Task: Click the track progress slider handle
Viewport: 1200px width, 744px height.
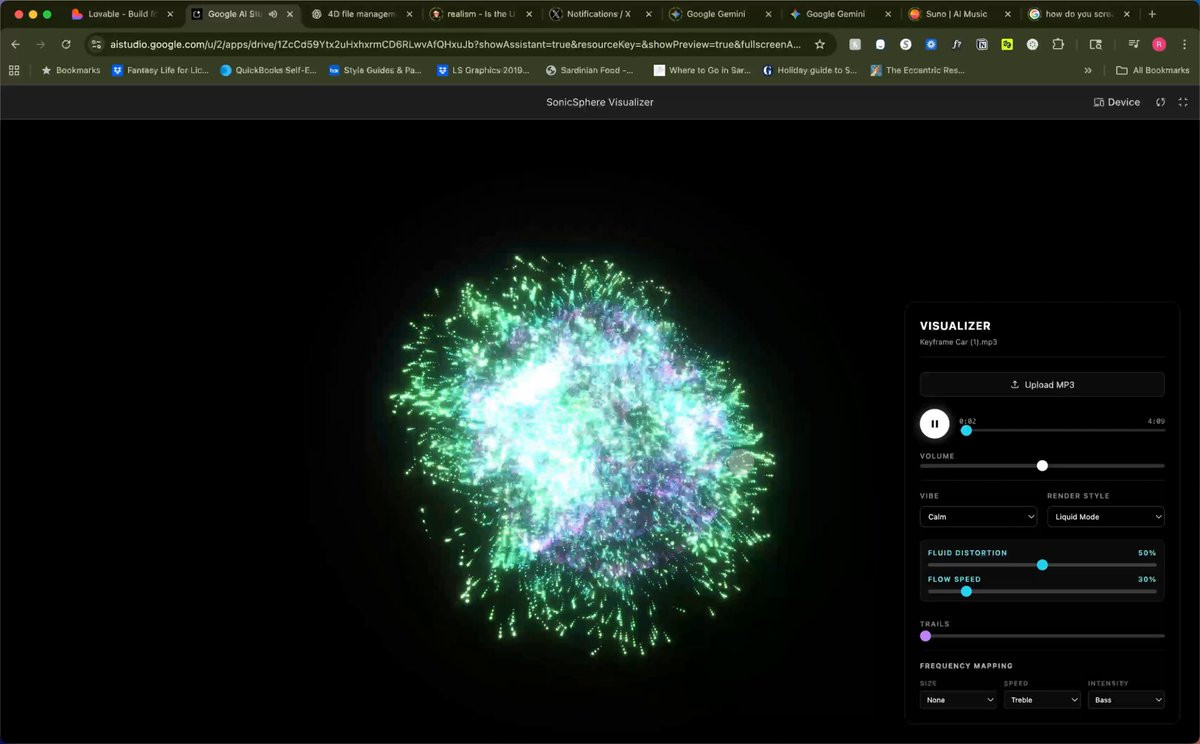Action: point(966,430)
